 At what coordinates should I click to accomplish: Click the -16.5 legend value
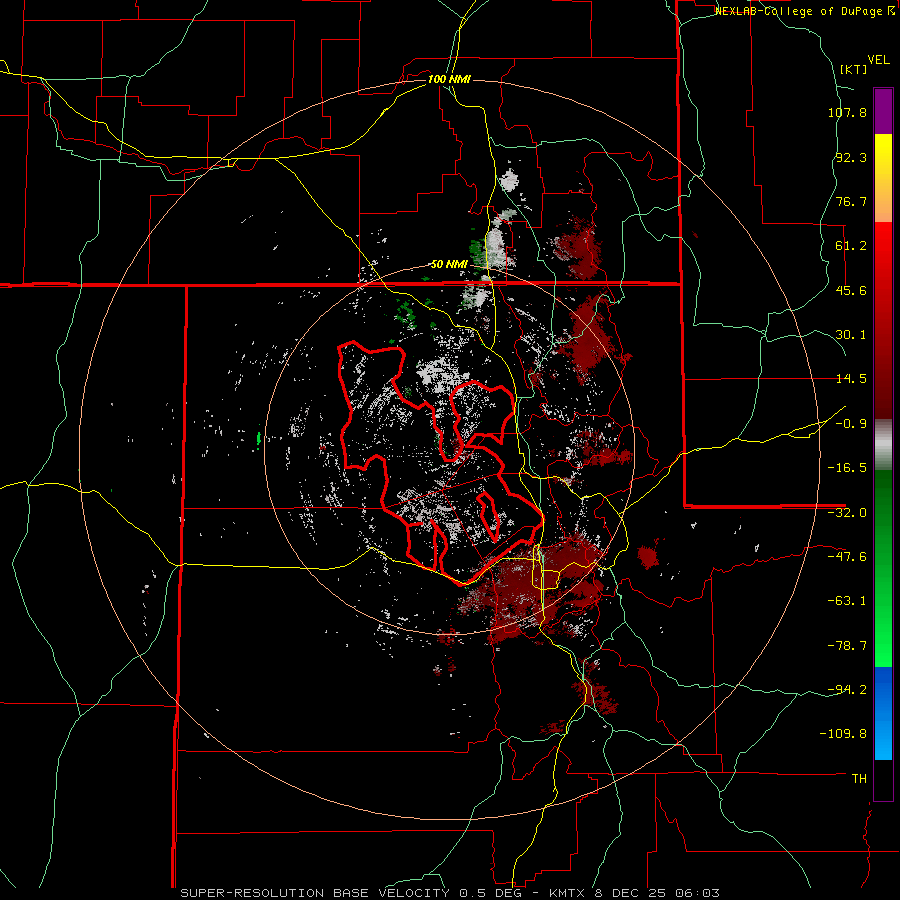tap(847, 468)
